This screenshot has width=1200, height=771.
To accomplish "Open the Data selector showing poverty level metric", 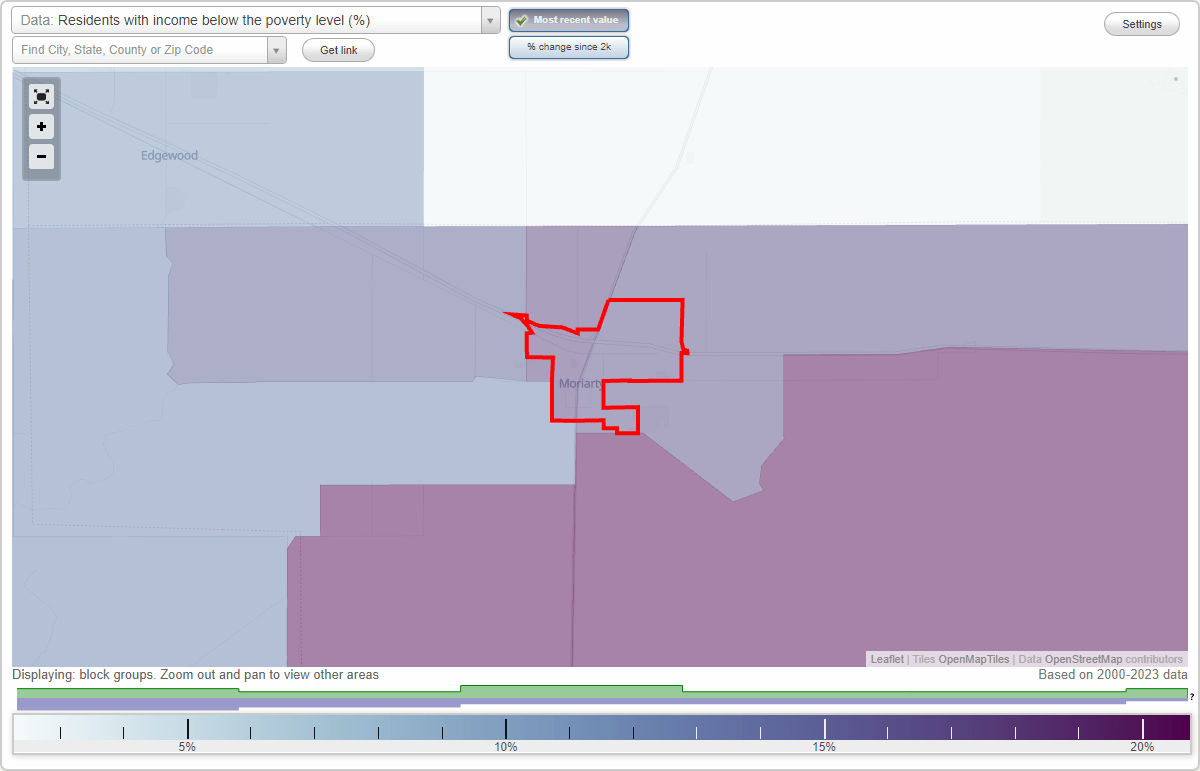I will click(x=250, y=19).
